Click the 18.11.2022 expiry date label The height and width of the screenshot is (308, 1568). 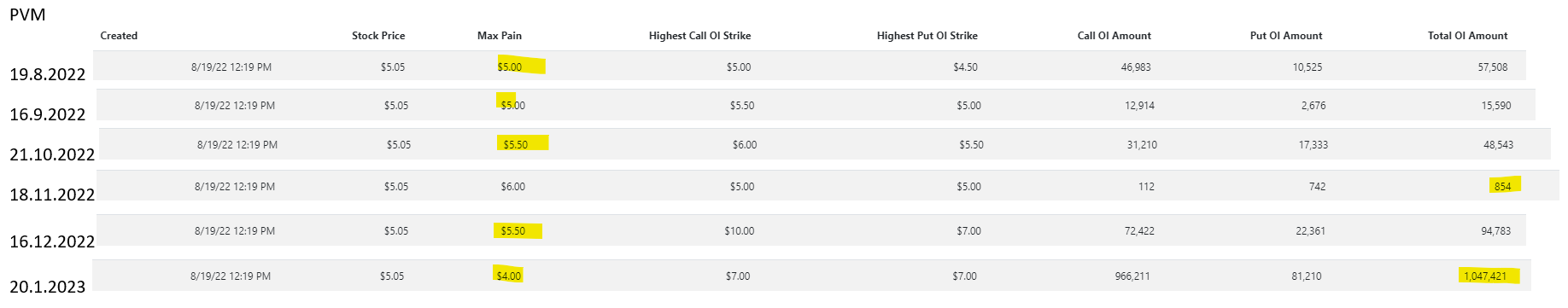click(x=52, y=195)
